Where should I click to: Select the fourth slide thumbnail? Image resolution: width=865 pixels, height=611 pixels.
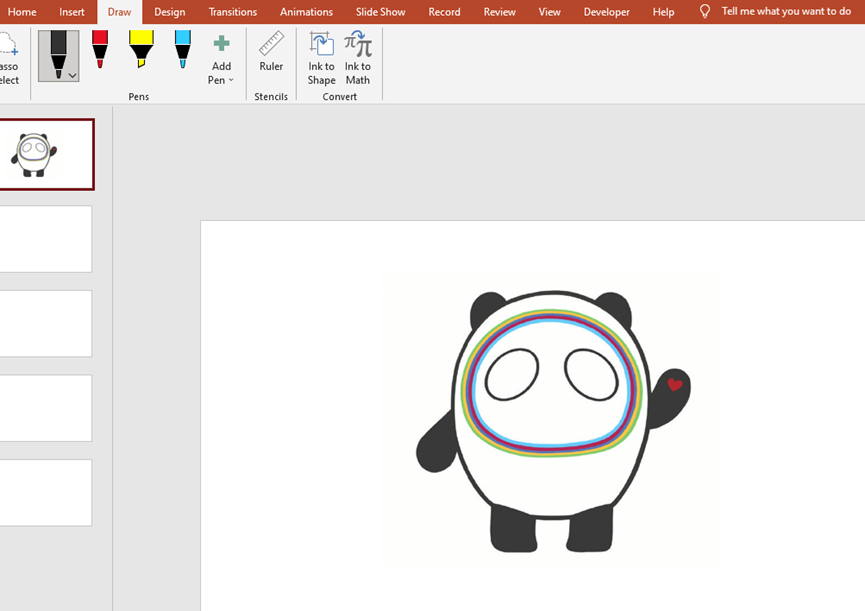pos(45,408)
